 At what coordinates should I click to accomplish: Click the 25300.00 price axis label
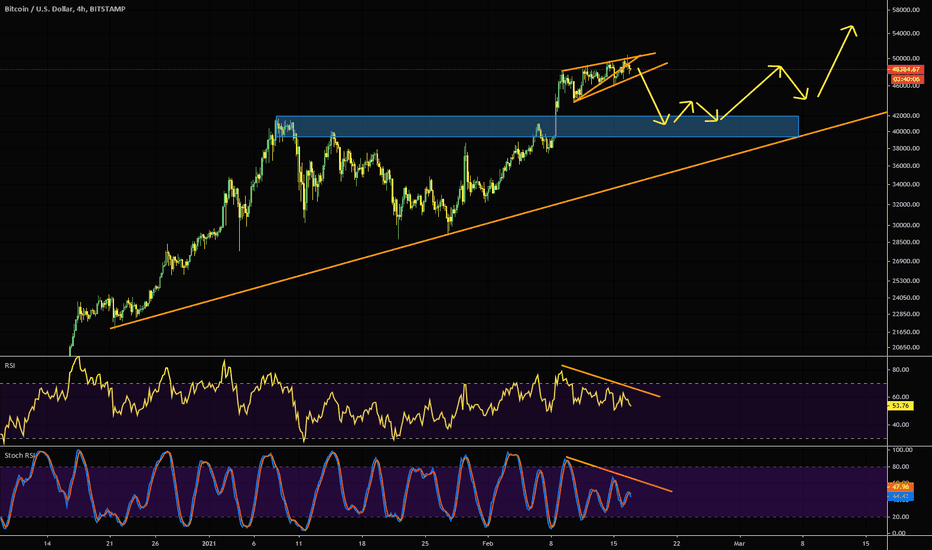(x=906, y=280)
